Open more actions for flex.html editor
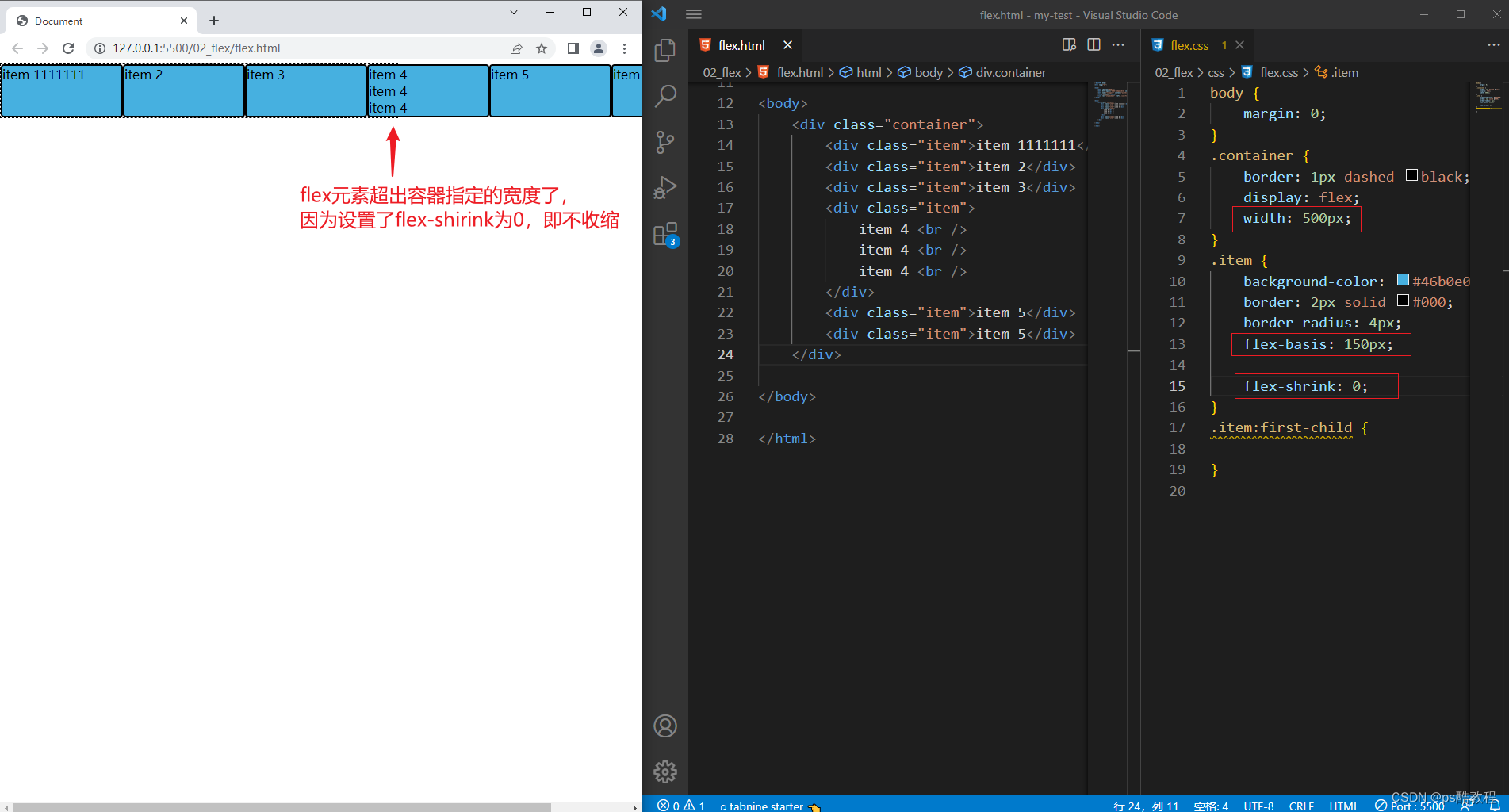 1118,44
